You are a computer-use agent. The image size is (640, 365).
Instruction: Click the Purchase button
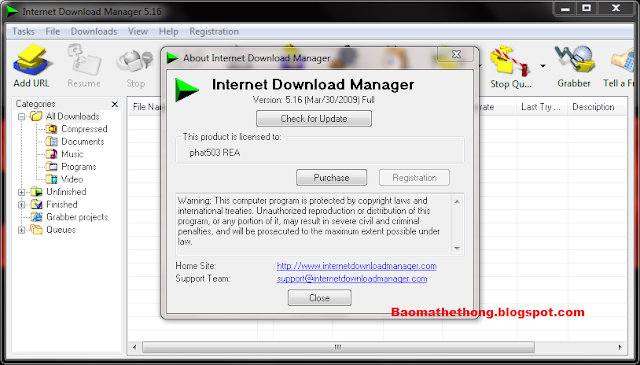[x=331, y=178]
